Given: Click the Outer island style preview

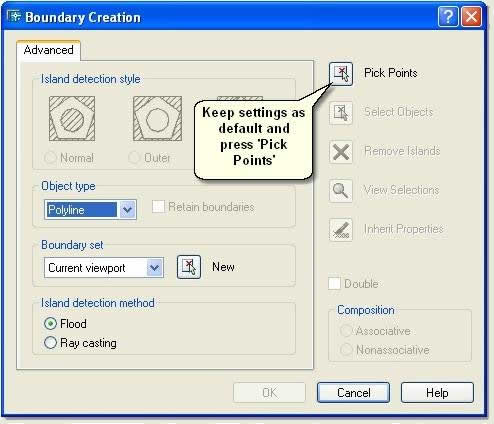Looking at the screenshot, I should coord(157,119).
